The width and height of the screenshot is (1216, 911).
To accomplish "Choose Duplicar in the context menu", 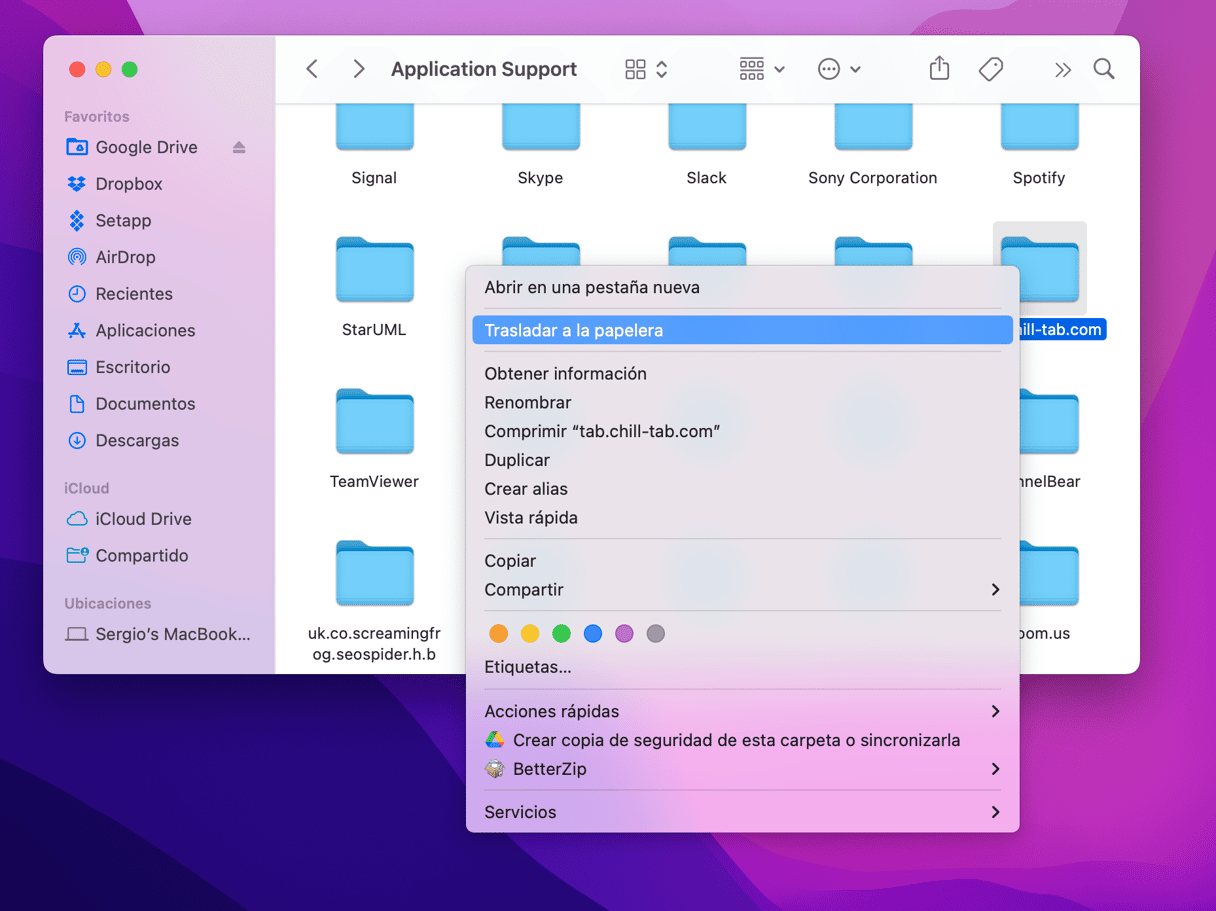I will 743,460.
